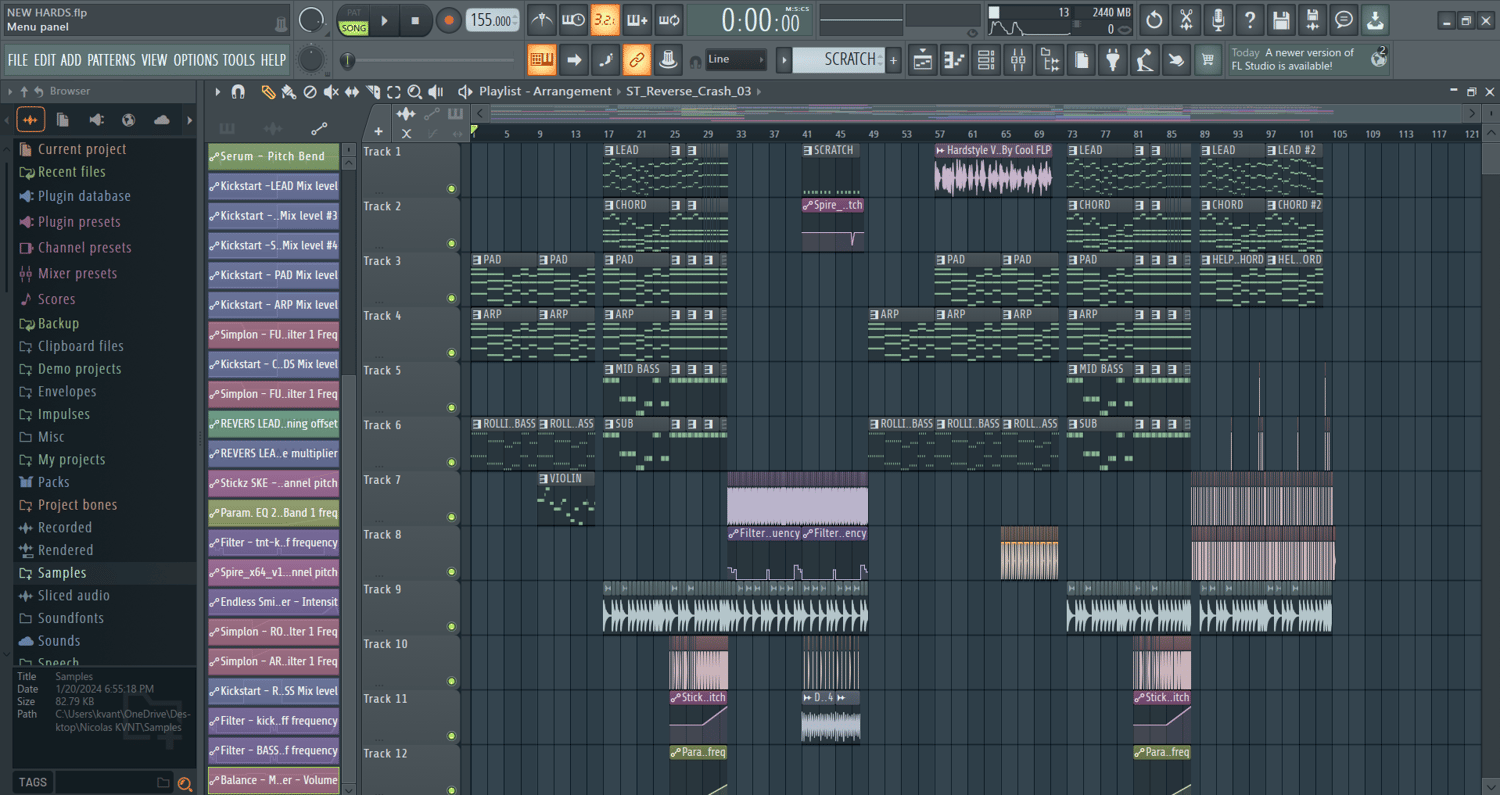Image resolution: width=1500 pixels, height=795 pixels.
Task: Switch the PAT/SONG mode button
Action: [353, 20]
